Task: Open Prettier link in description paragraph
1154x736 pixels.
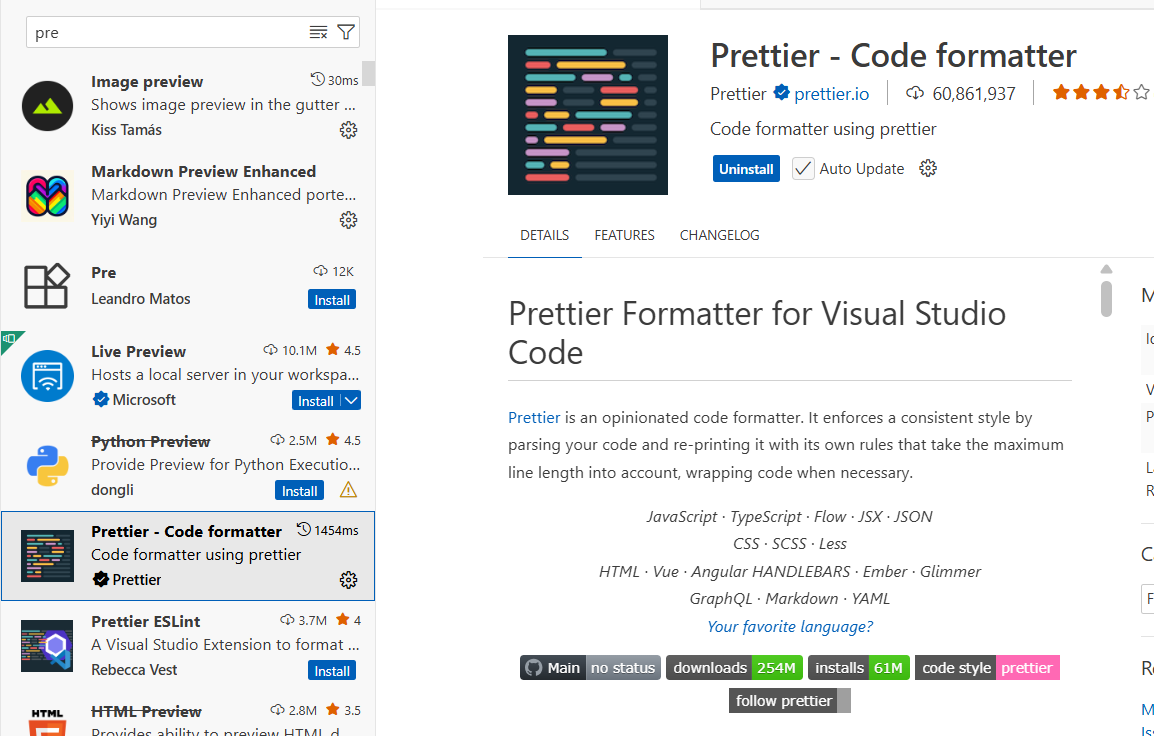Action: point(534,417)
